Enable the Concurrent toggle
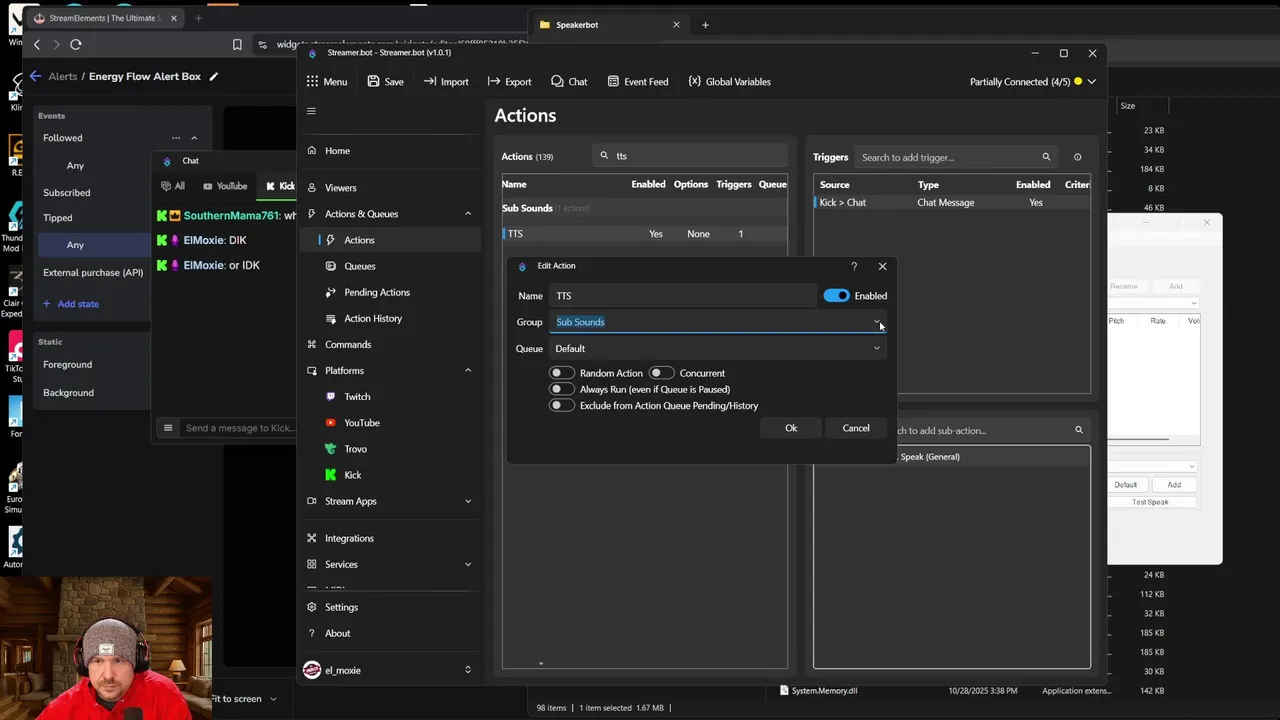The image size is (1280, 720). (x=661, y=373)
